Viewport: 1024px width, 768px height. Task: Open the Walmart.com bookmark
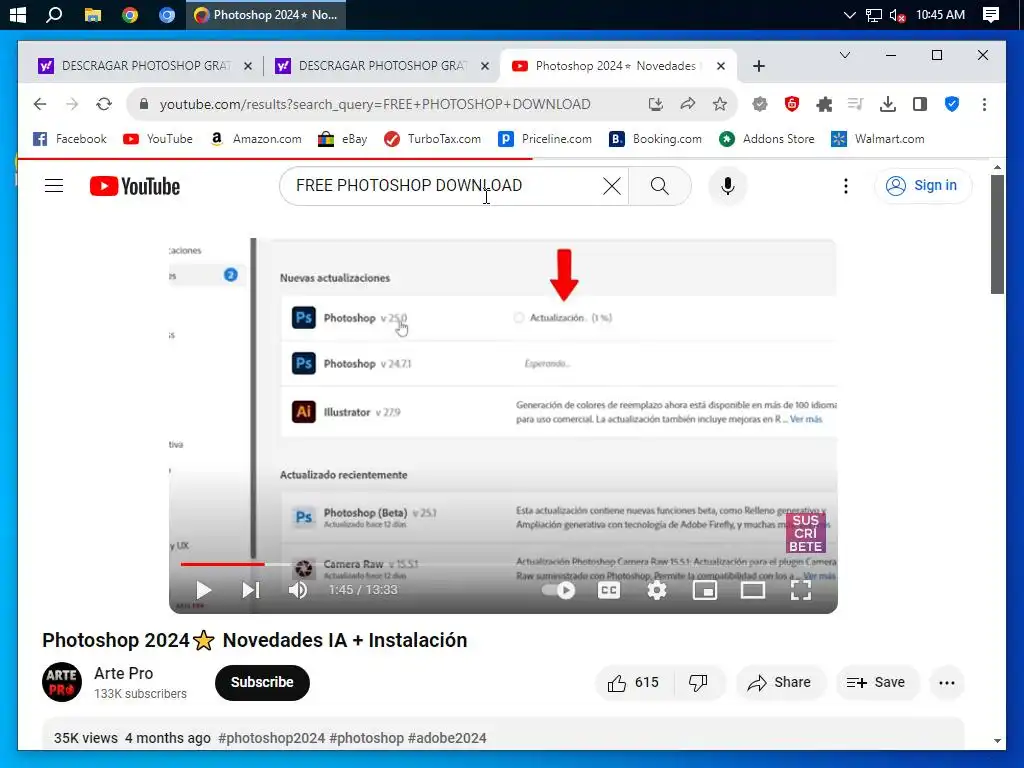click(x=878, y=138)
